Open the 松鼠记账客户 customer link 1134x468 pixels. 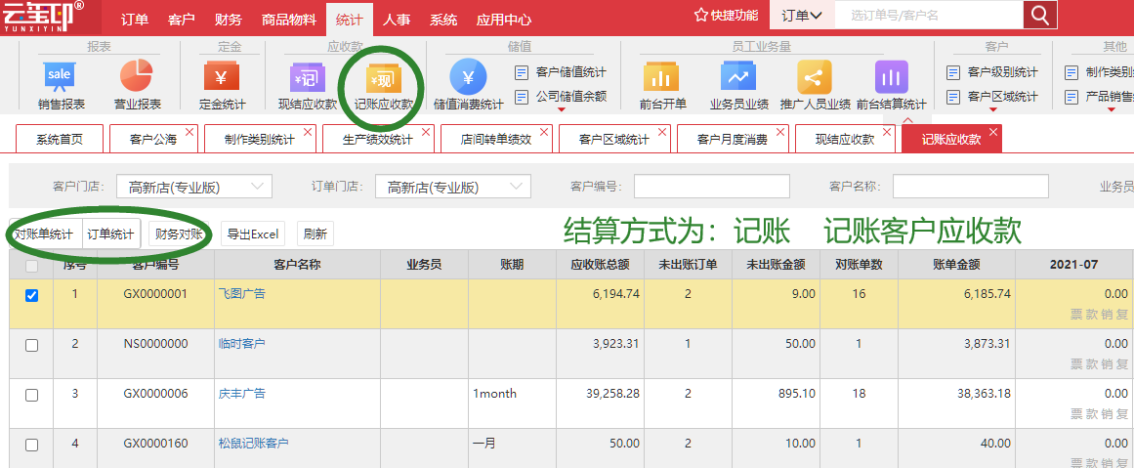coord(253,443)
